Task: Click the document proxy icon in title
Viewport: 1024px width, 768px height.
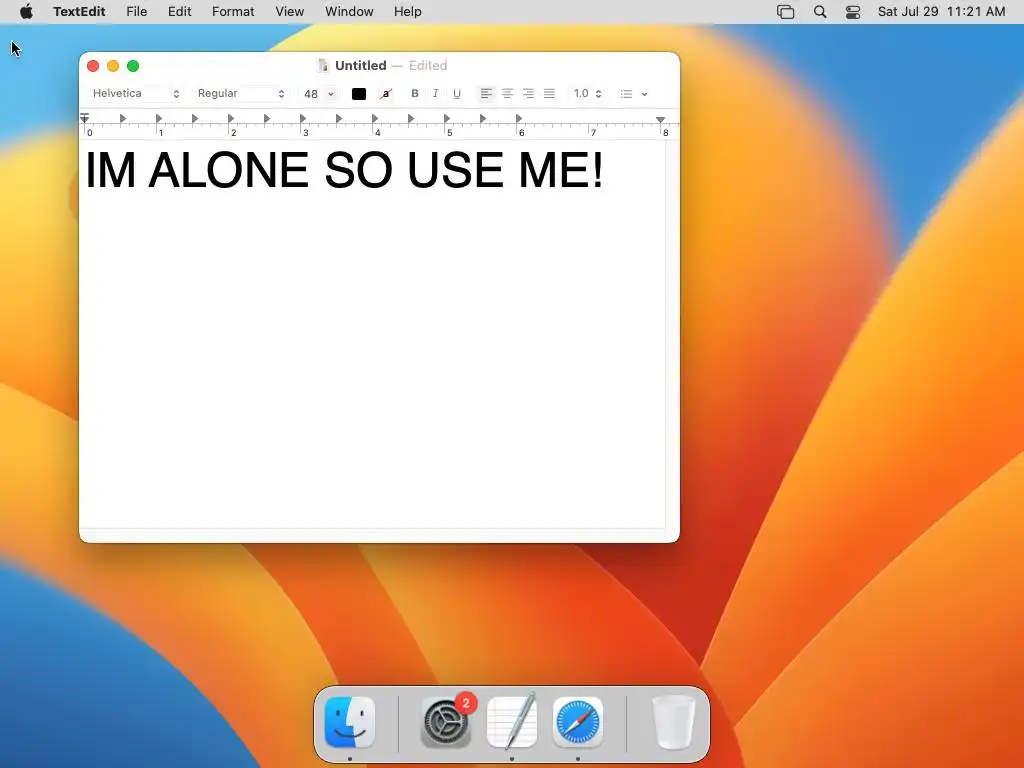Action: [x=323, y=65]
